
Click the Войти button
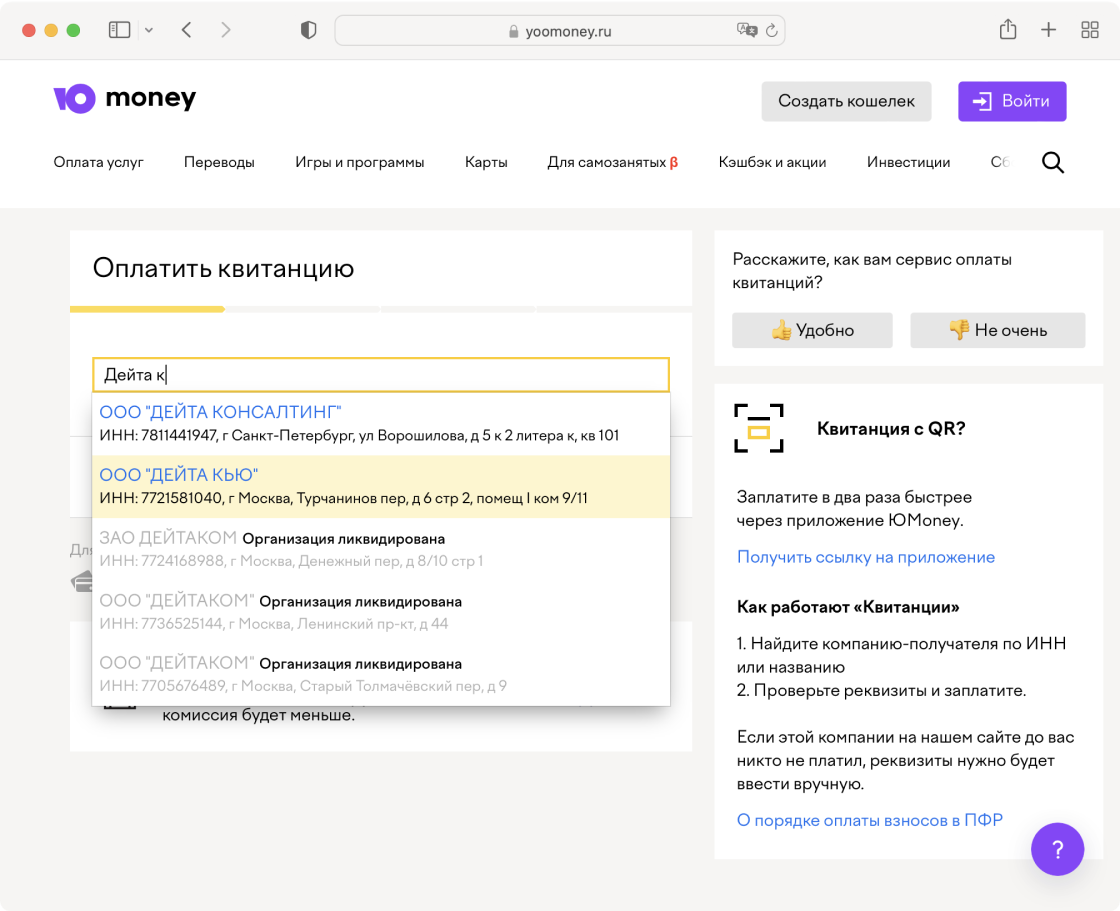coord(1012,101)
